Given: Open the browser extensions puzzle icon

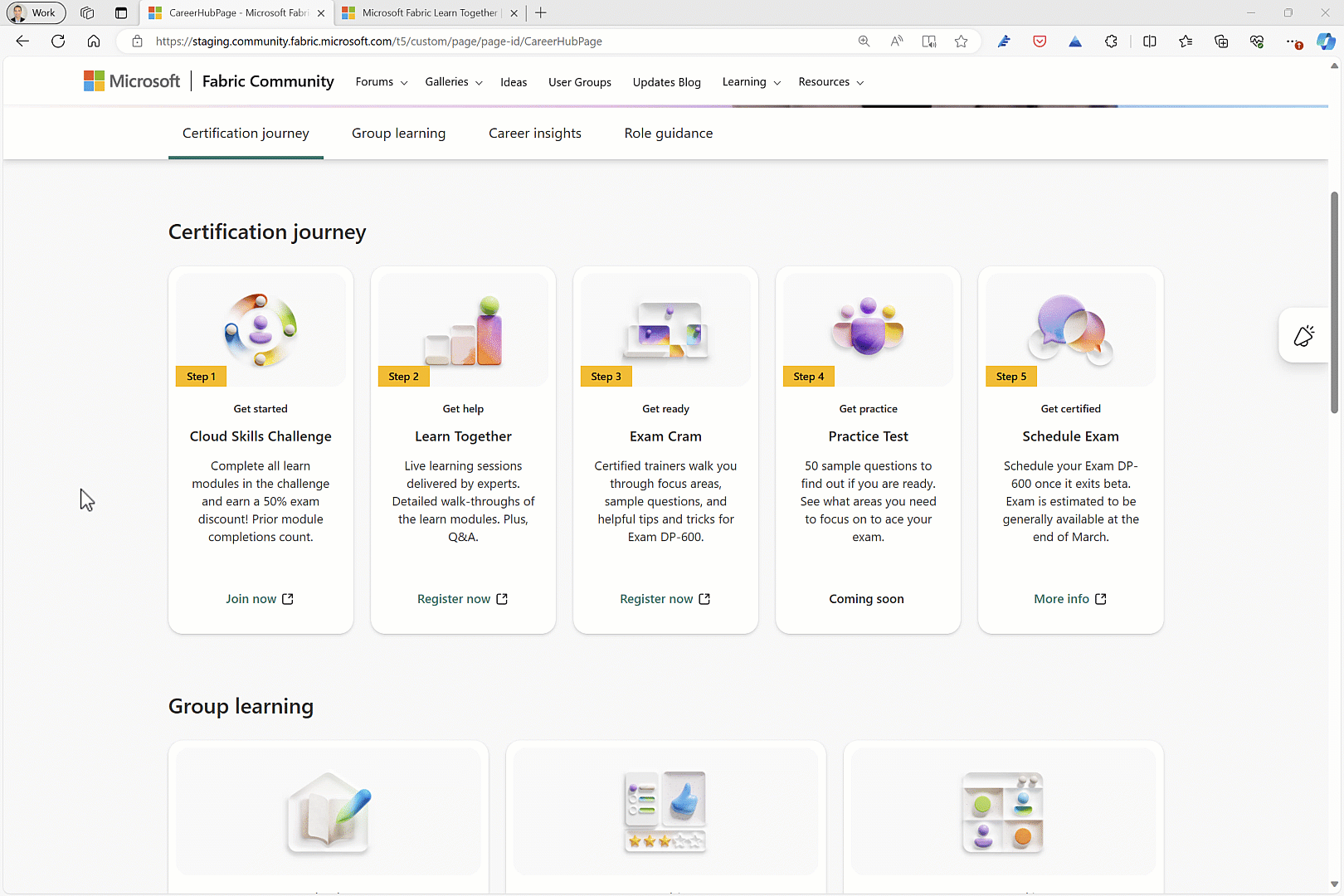Looking at the screenshot, I should (1111, 41).
